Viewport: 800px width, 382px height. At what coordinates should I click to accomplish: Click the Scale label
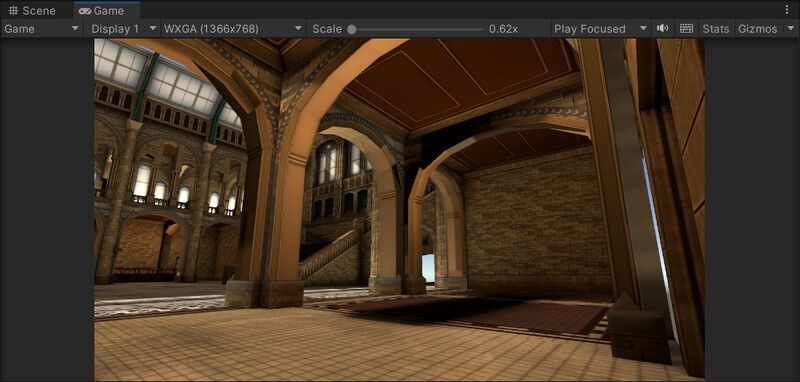point(327,29)
